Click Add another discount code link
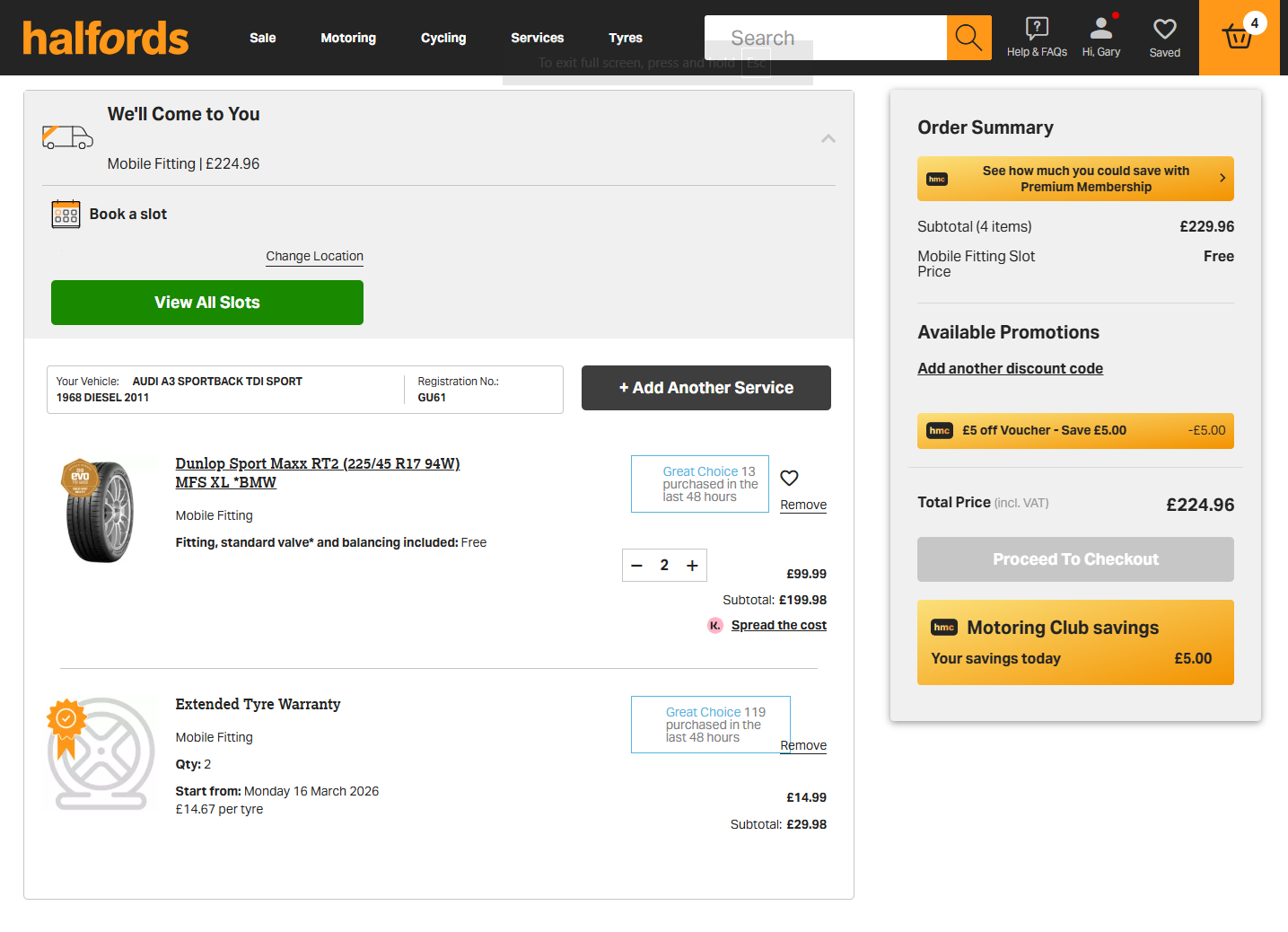Image resolution: width=1288 pixels, height=932 pixels. [x=1010, y=368]
